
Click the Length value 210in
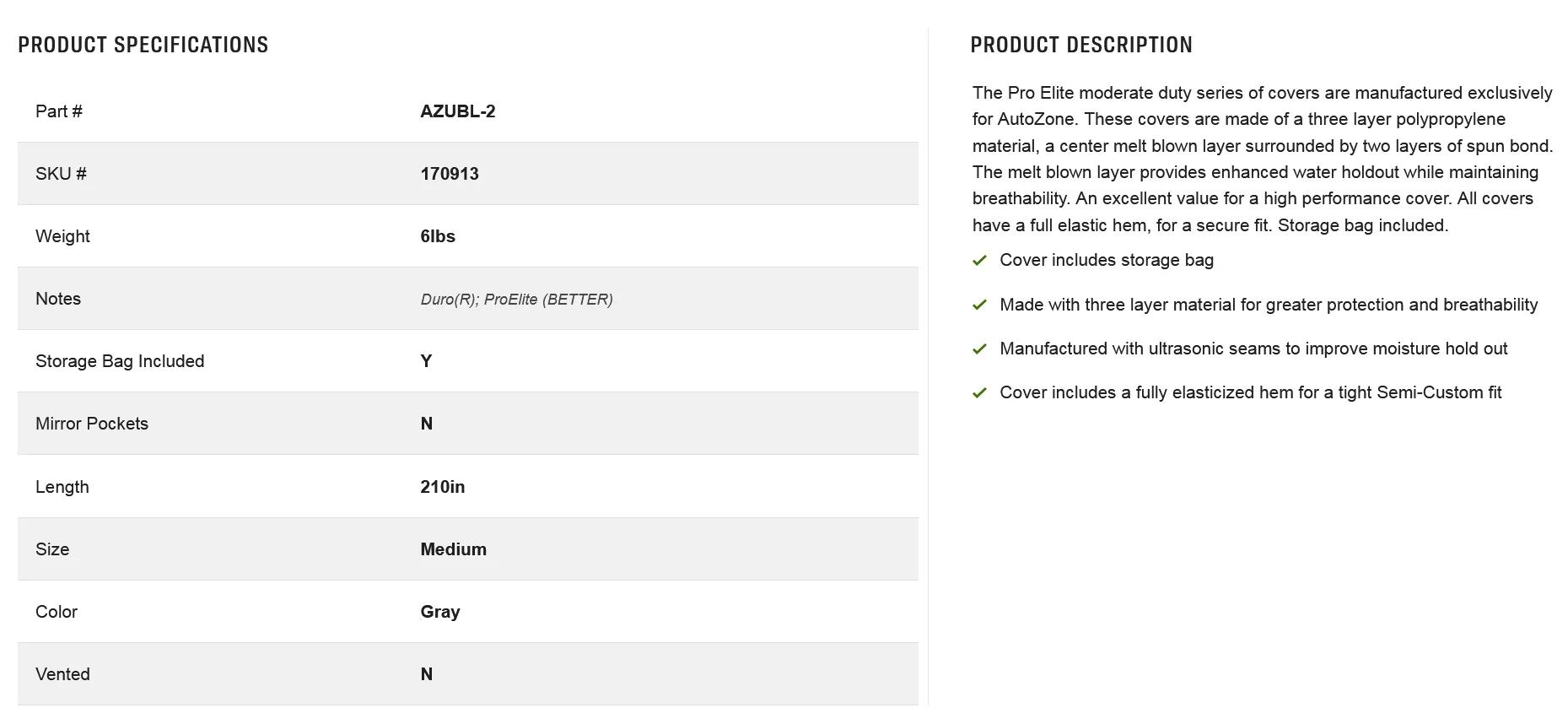click(x=443, y=487)
